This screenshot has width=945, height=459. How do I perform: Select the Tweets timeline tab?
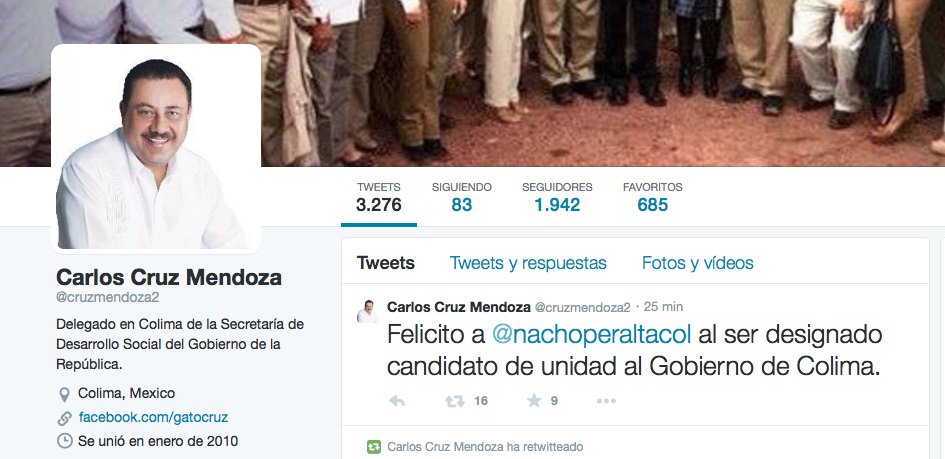pyautogui.click(x=386, y=263)
